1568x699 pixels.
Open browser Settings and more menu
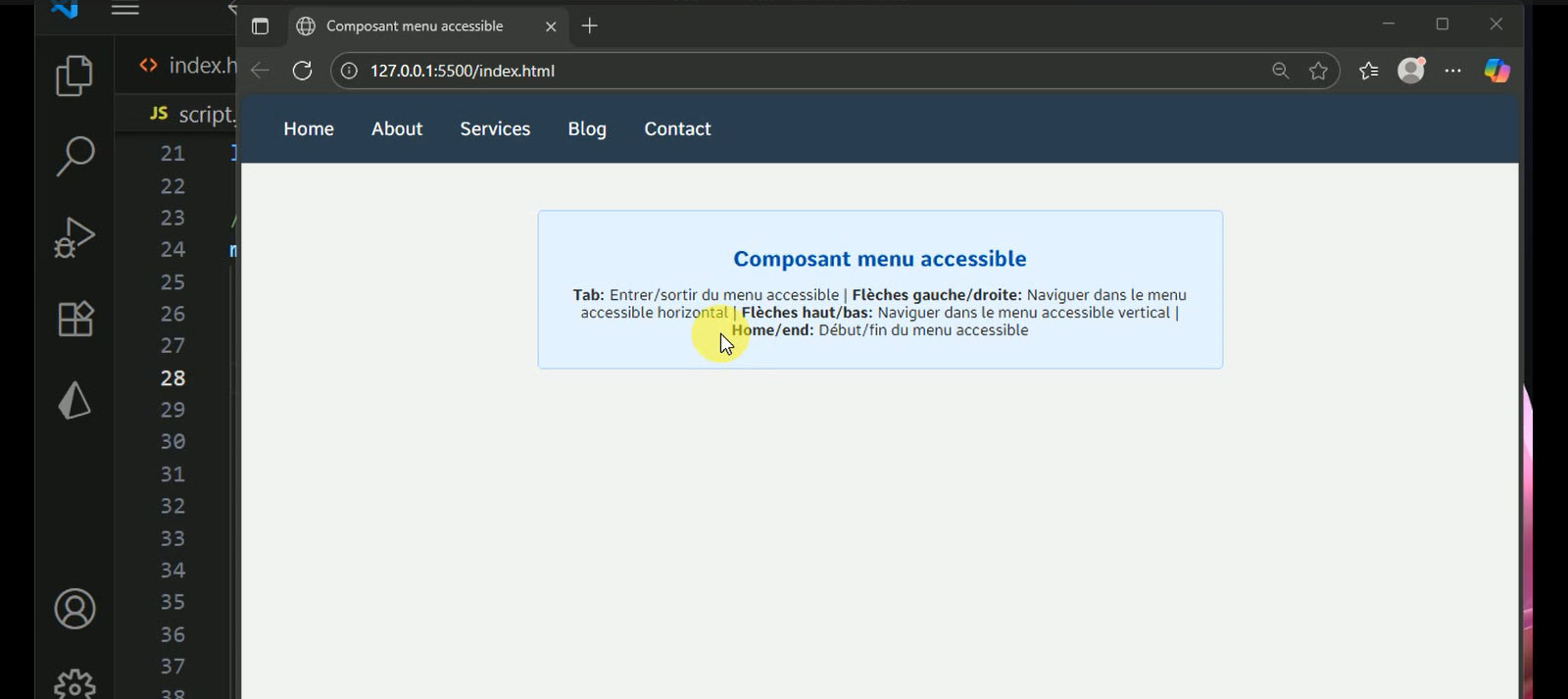(1453, 71)
